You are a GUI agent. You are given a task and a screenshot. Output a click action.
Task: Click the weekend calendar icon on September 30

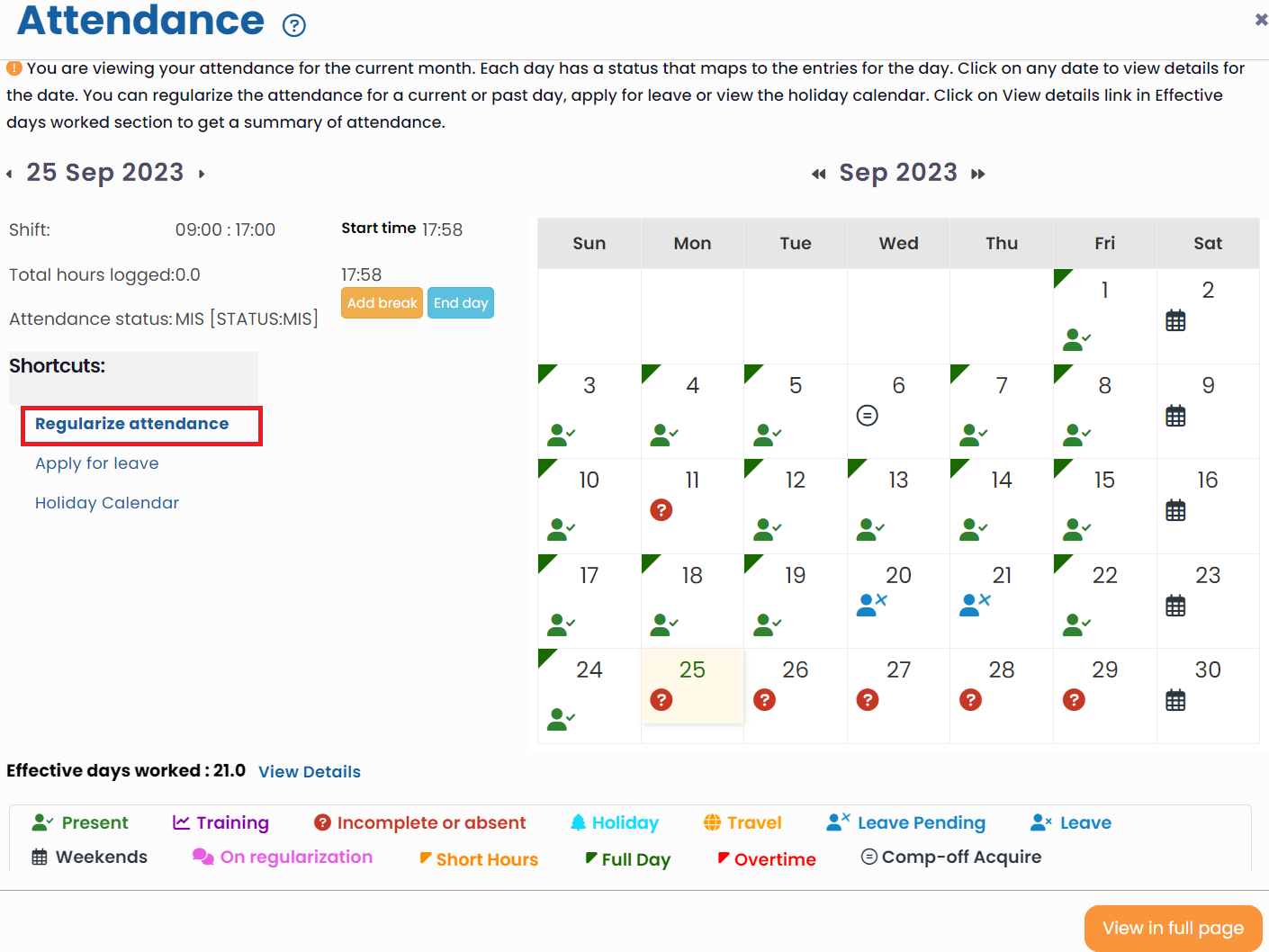point(1175,700)
